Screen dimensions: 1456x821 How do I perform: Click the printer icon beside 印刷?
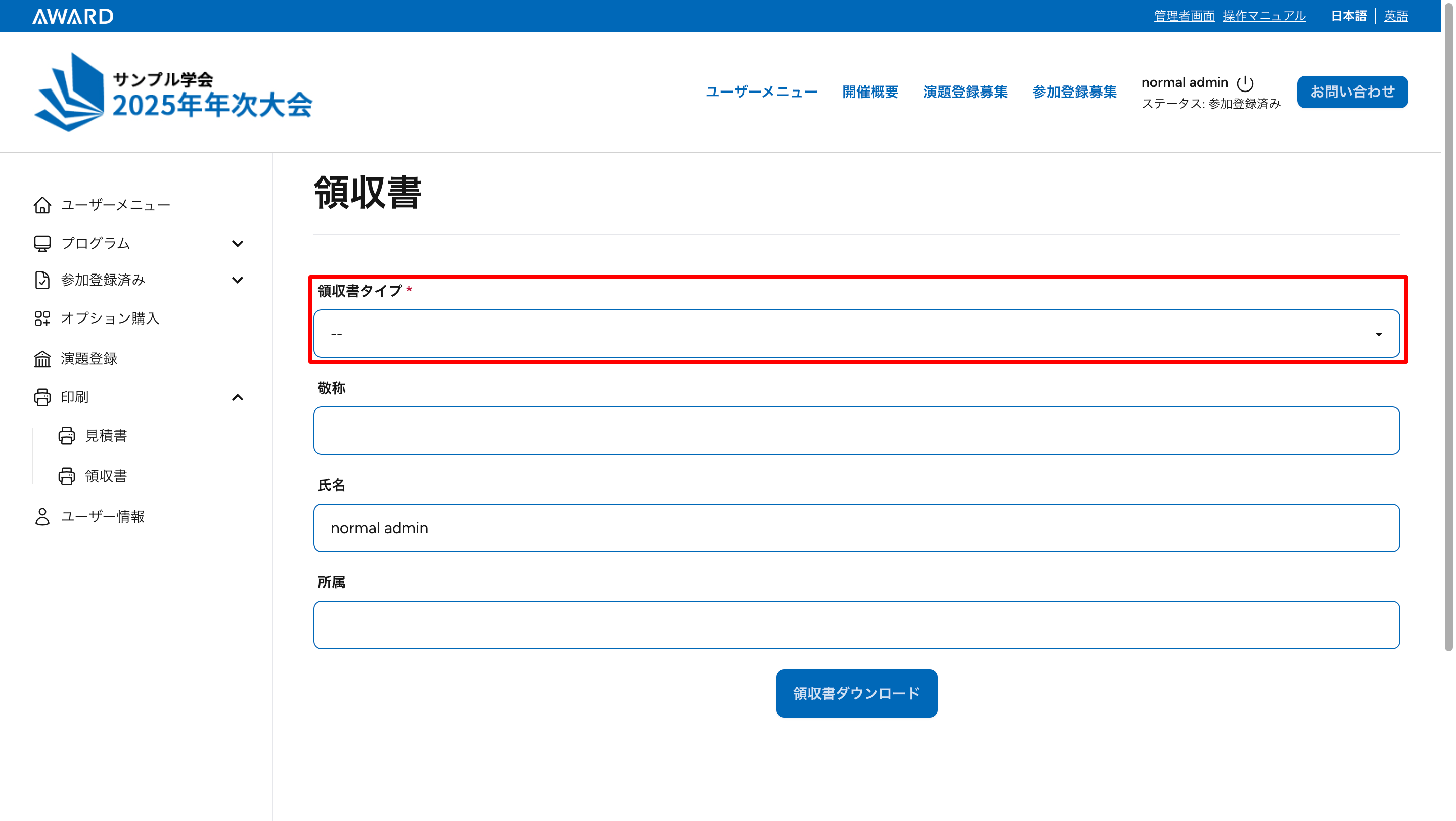point(42,397)
